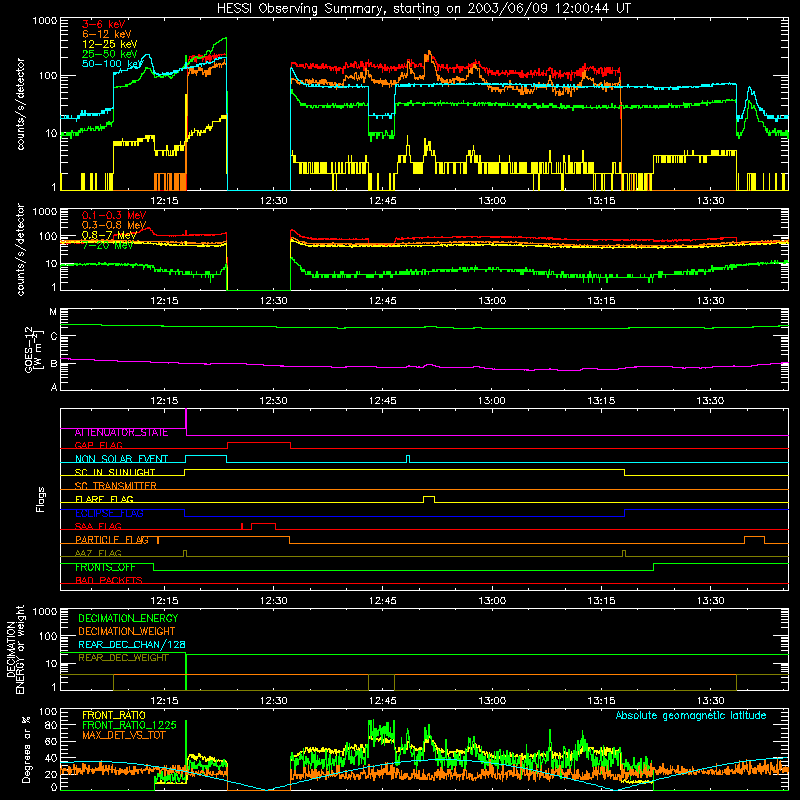Image resolution: width=800 pixels, height=800 pixels.
Task: Click the 12-25 keV legend entry
Action: (x=110, y=44)
